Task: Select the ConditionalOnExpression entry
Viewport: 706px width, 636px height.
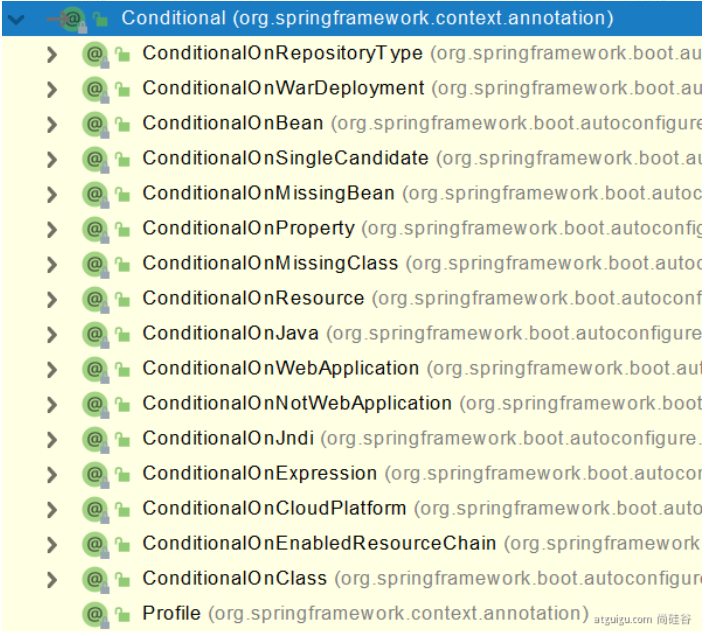Action: pos(260,474)
